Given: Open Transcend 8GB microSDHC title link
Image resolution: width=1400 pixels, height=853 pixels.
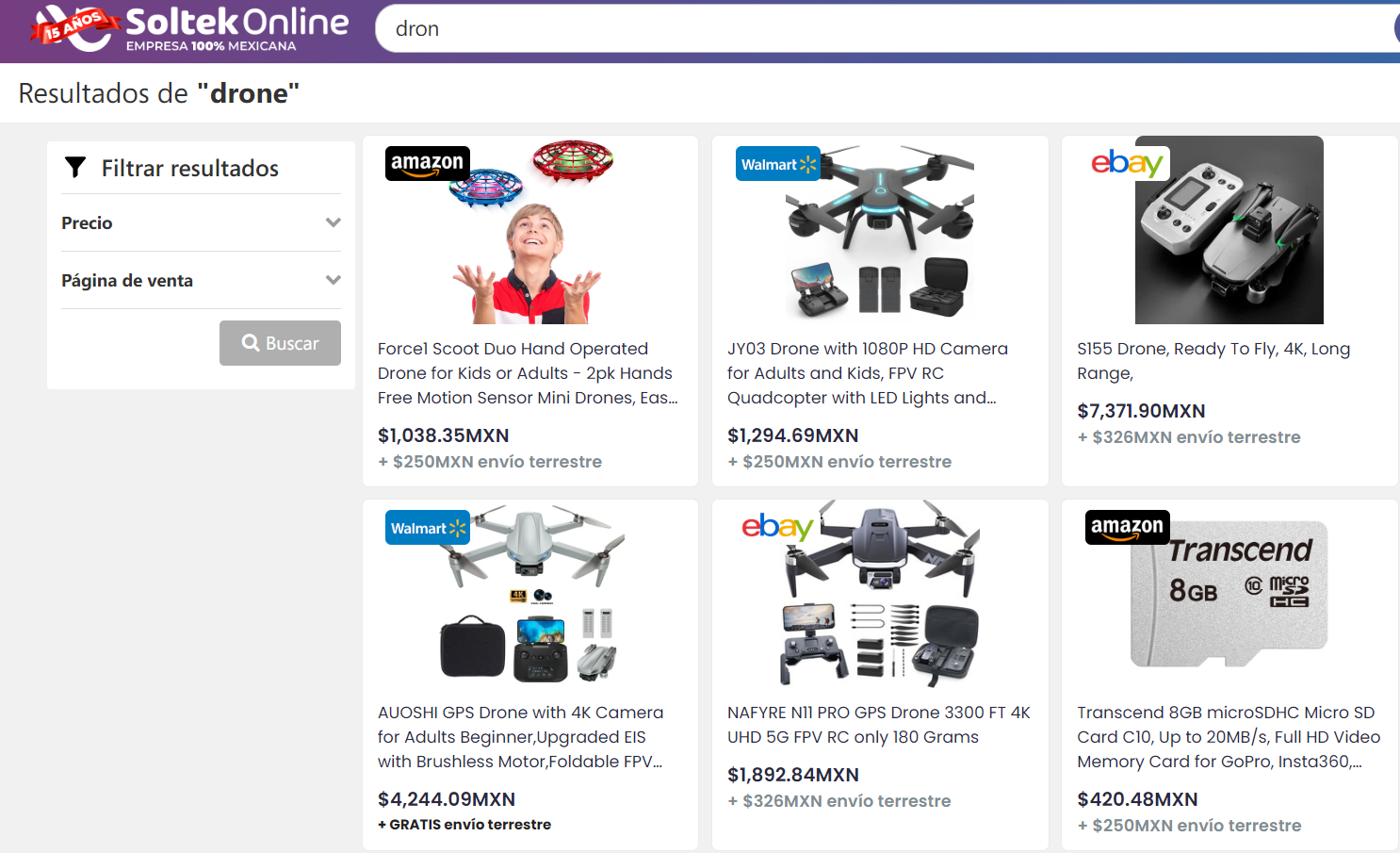Looking at the screenshot, I should point(1229,737).
